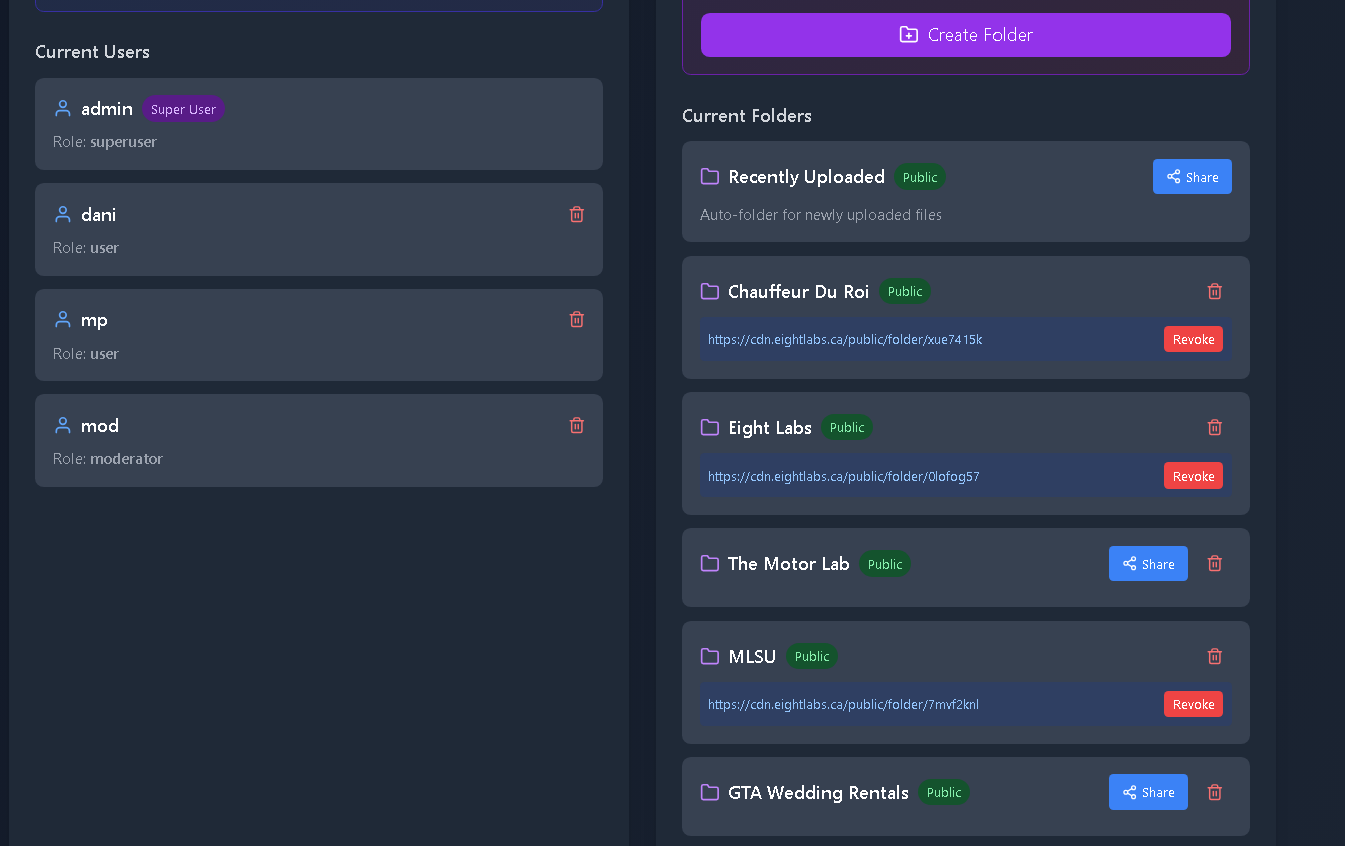Share the GTA Wedding Rentals folder
1345x846 pixels.
point(1148,792)
